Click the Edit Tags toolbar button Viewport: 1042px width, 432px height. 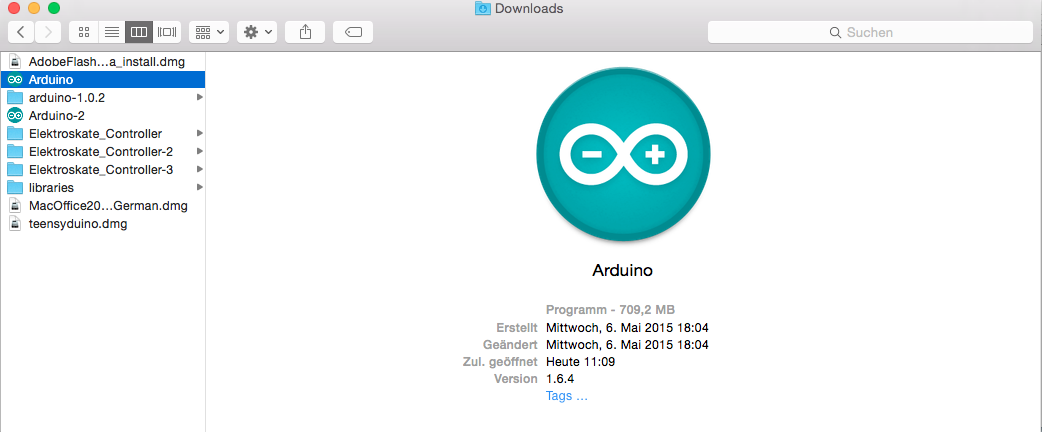coord(353,32)
